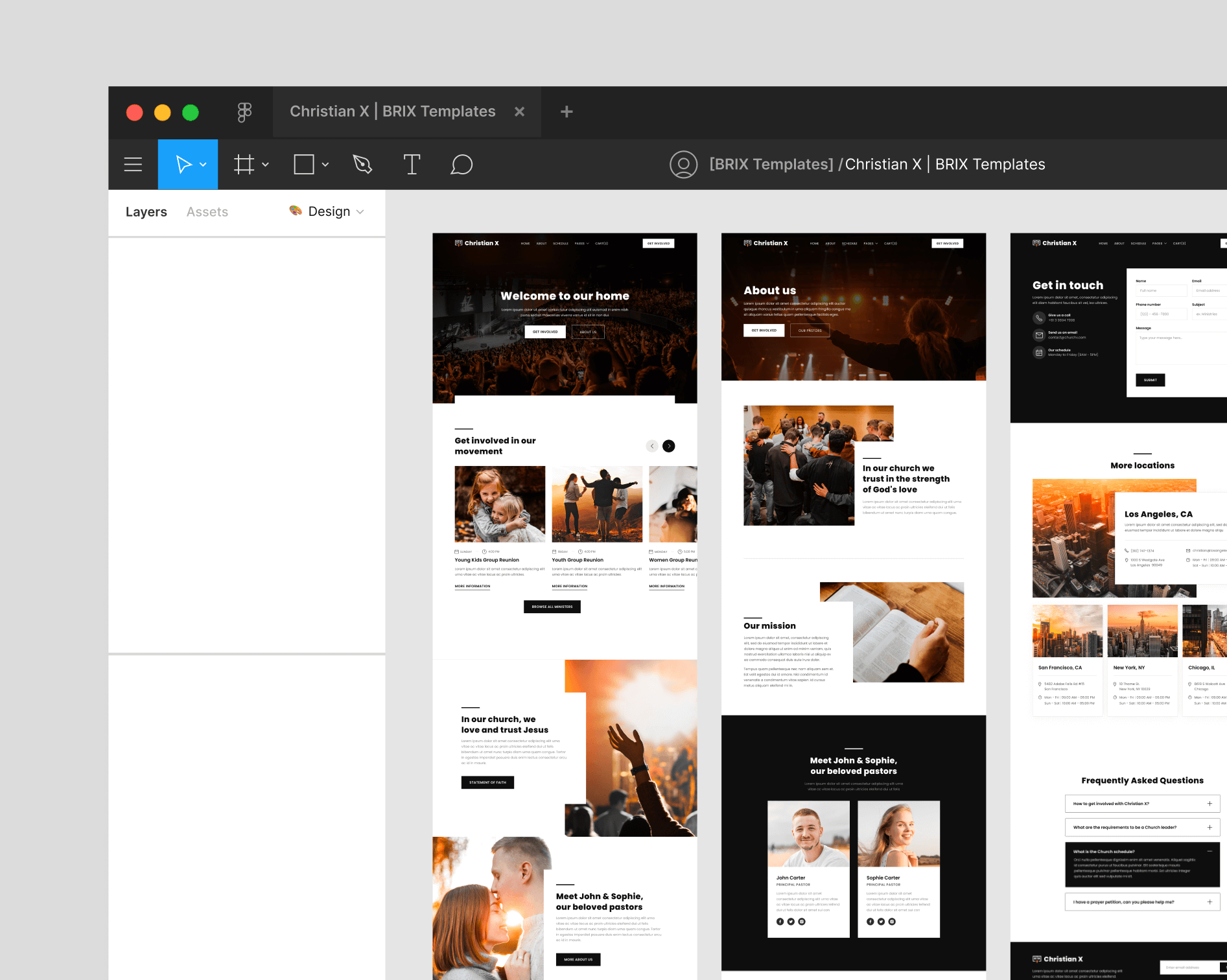Select the Frame tool

[x=243, y=164]
